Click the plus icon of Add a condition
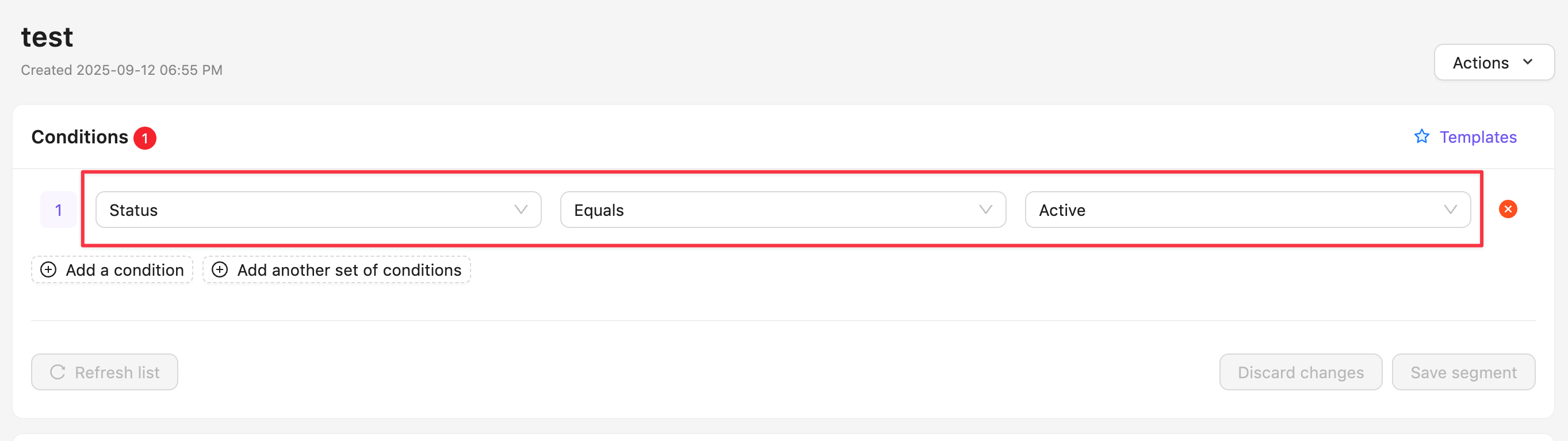The height and width of the screenshot is (441, 1568). [x=48, y=270]
